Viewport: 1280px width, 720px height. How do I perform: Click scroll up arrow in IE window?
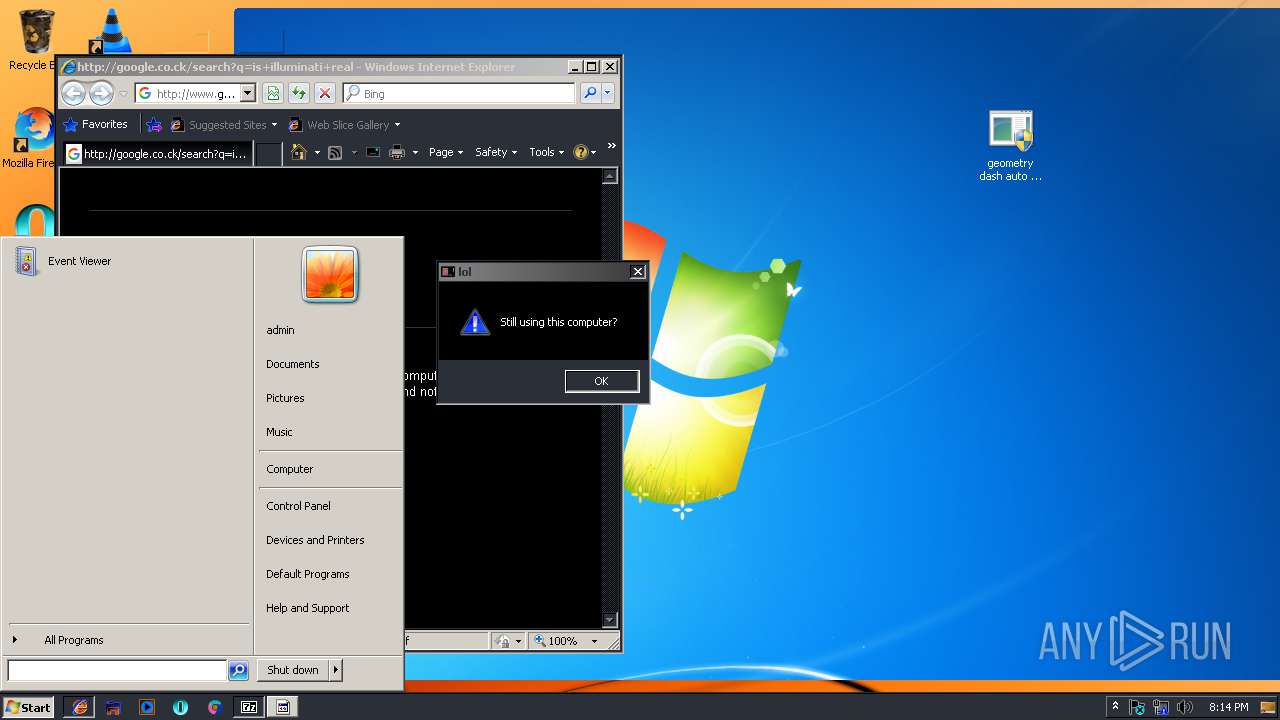pyautogui.click(x=610, y=176)
